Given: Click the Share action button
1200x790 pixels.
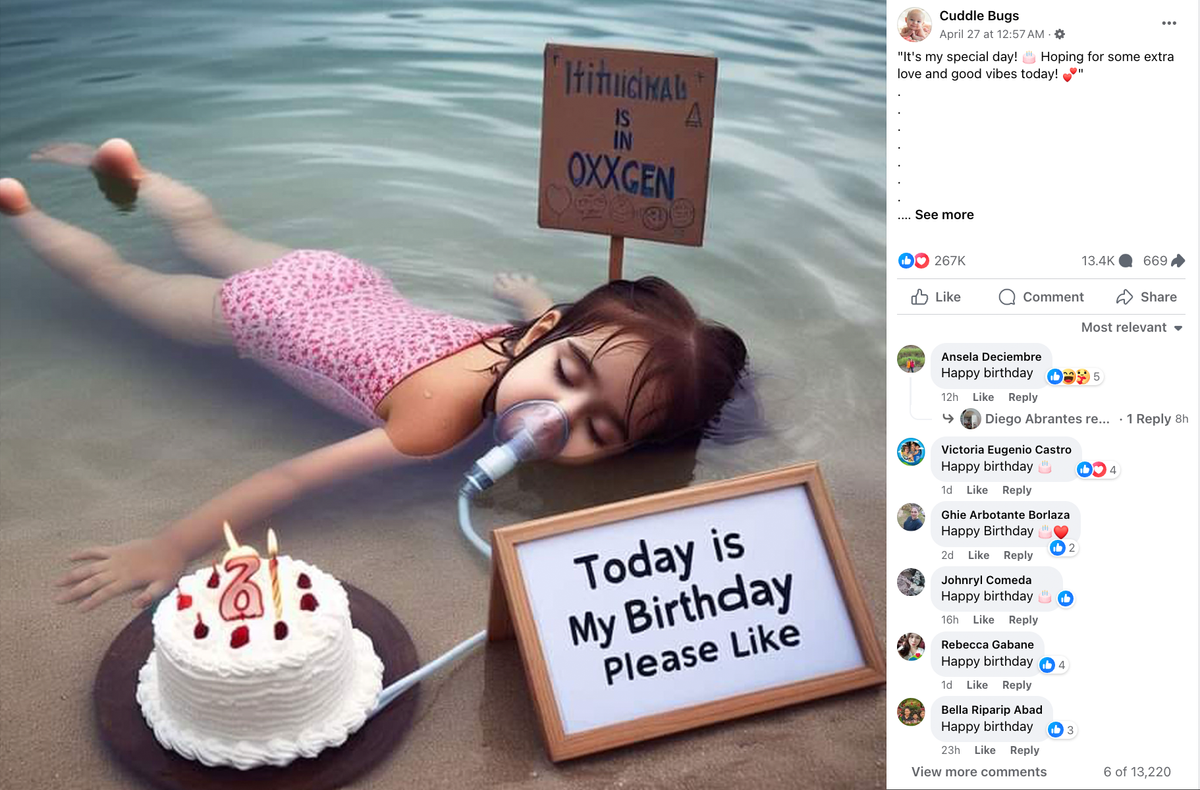Looking at the screenshot, I should click(1146, 297).
